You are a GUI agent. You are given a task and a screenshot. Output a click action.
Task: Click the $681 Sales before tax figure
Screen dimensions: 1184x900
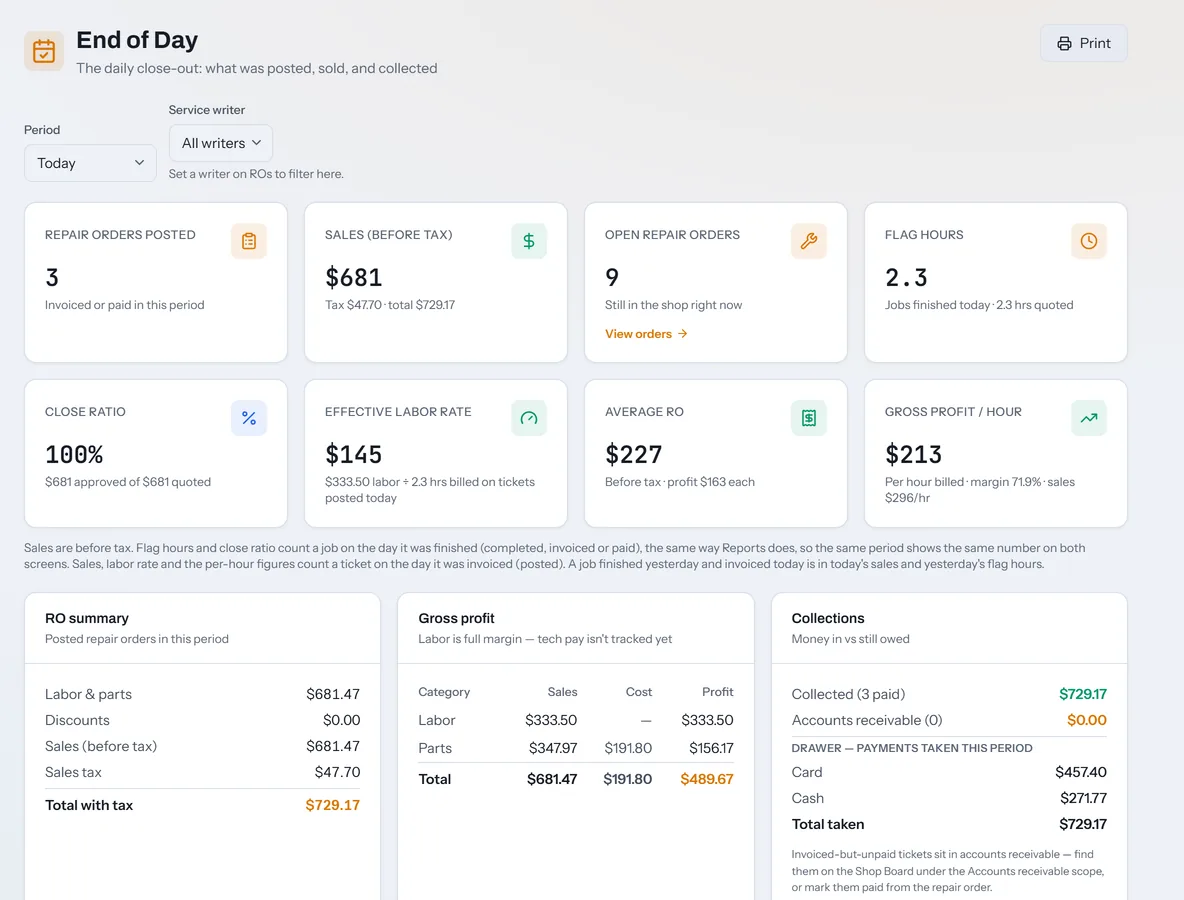pyautogui.click(x=353, y=278)
